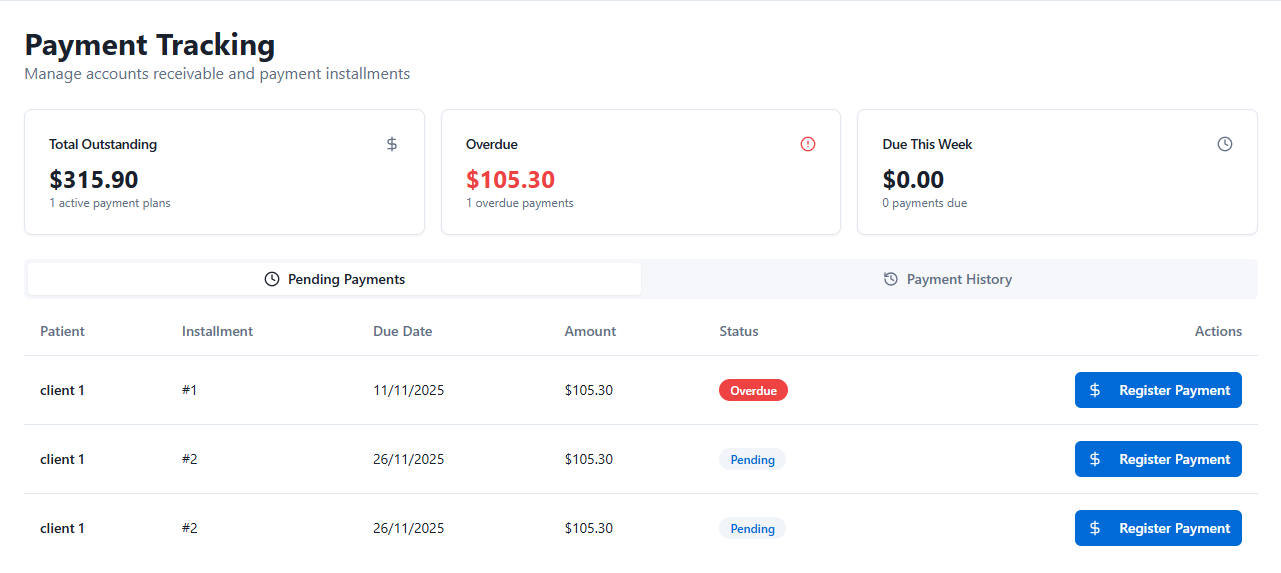The image size is (1281, 573).
Task: Click the history icon beside Payment History
Action: click(x=891, y=279)
